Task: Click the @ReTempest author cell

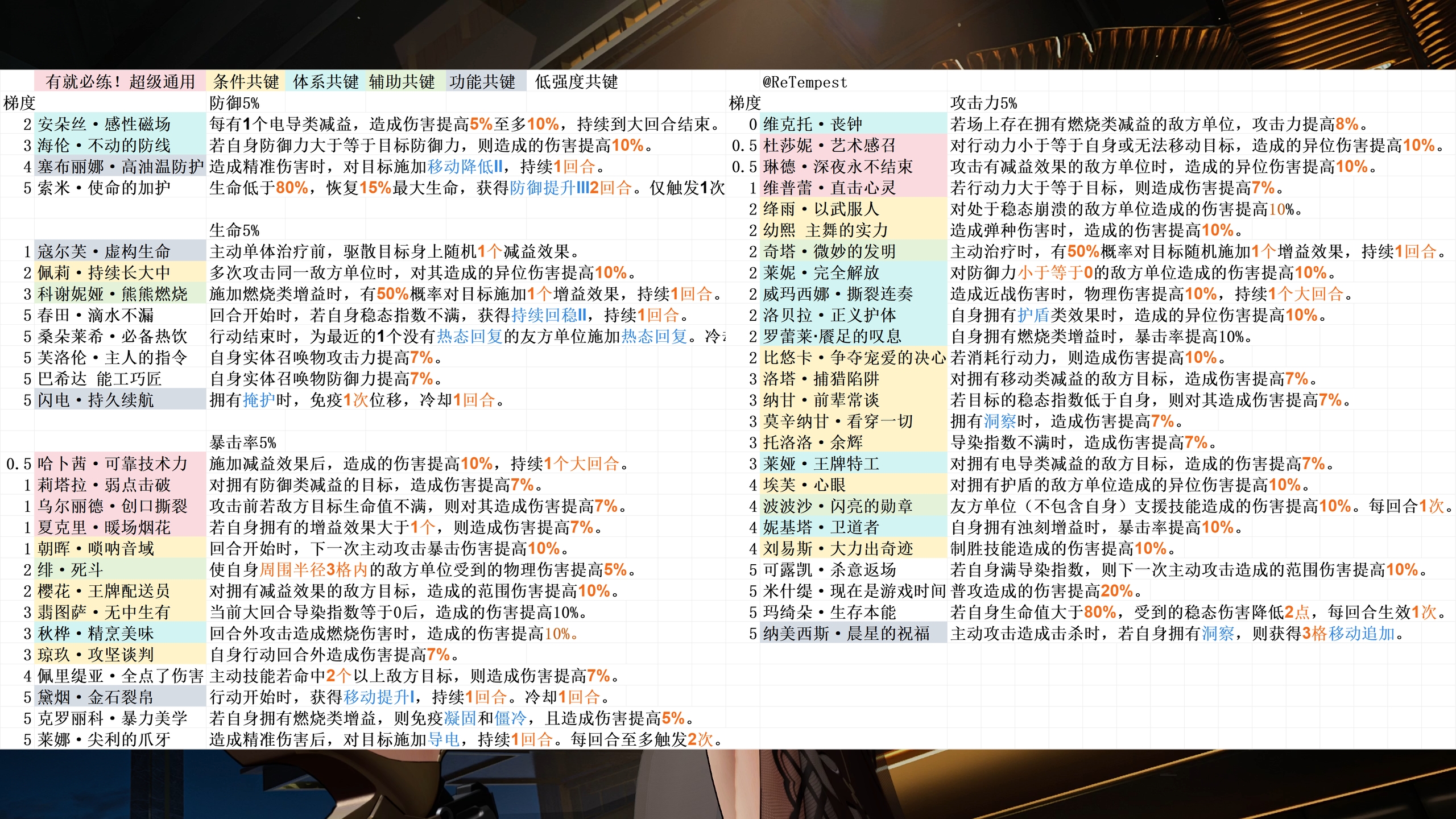Action: pos(804,82)
